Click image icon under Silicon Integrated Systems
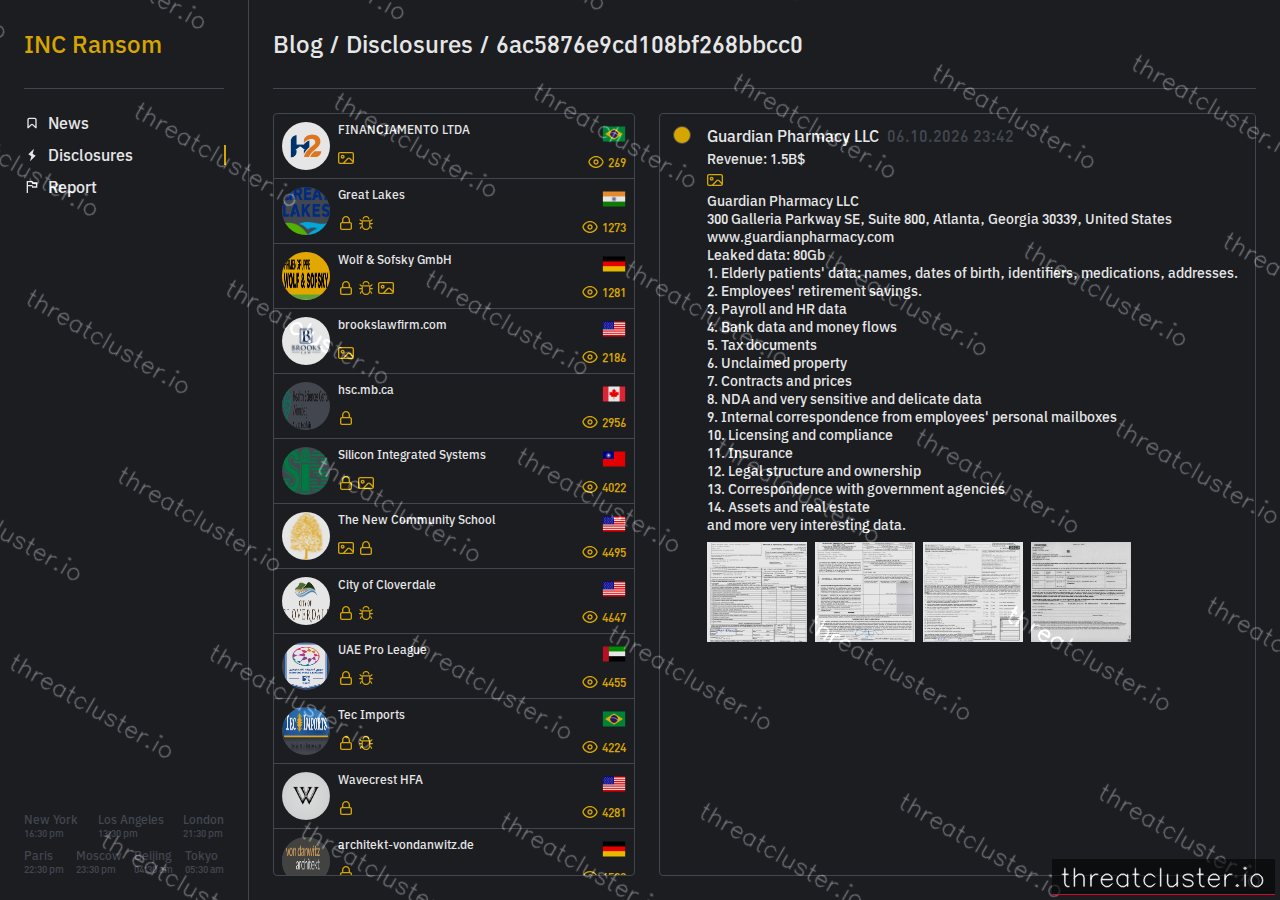 tap(366, 483)
